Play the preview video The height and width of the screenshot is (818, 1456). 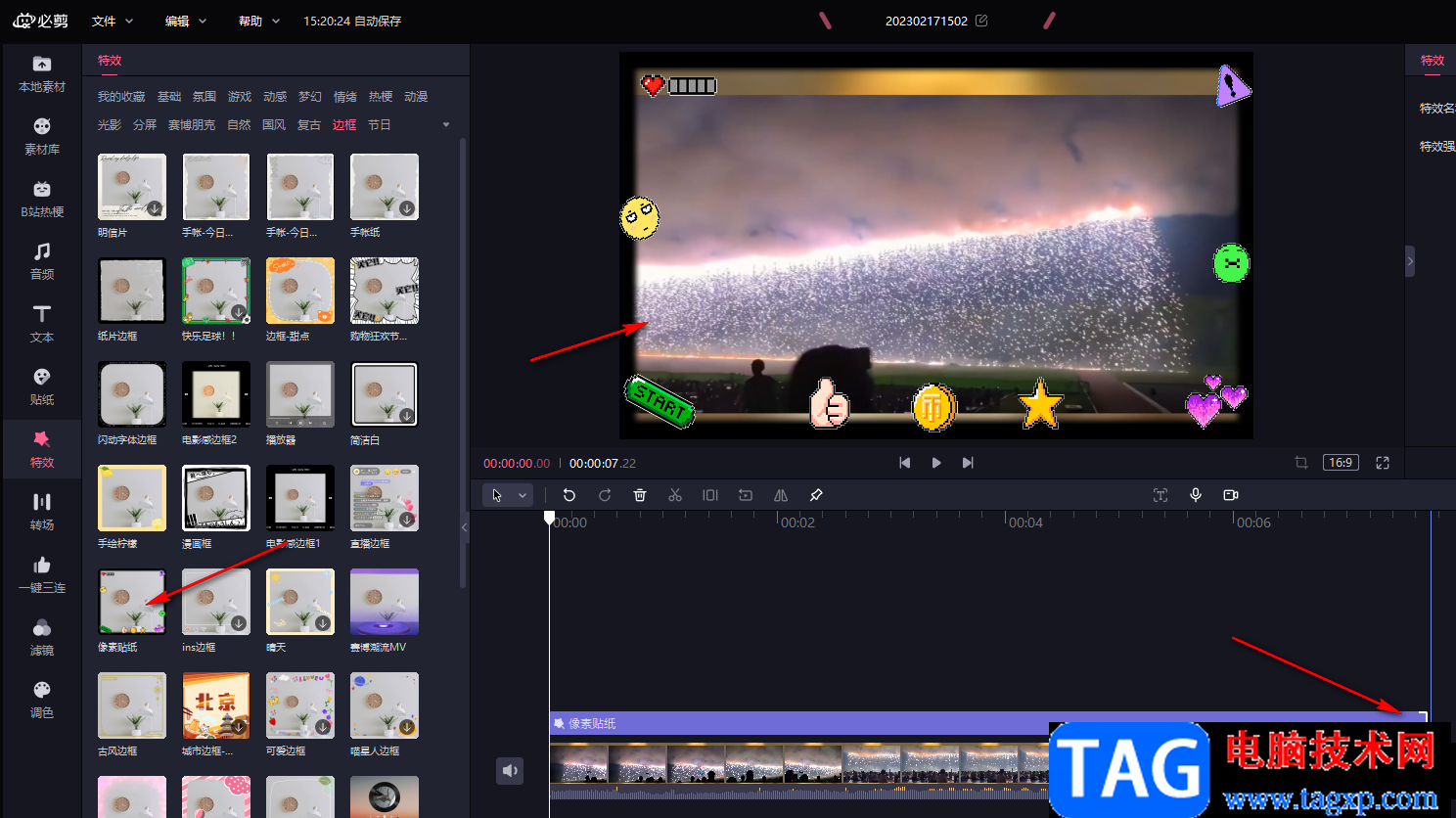(x=936, y=463)
